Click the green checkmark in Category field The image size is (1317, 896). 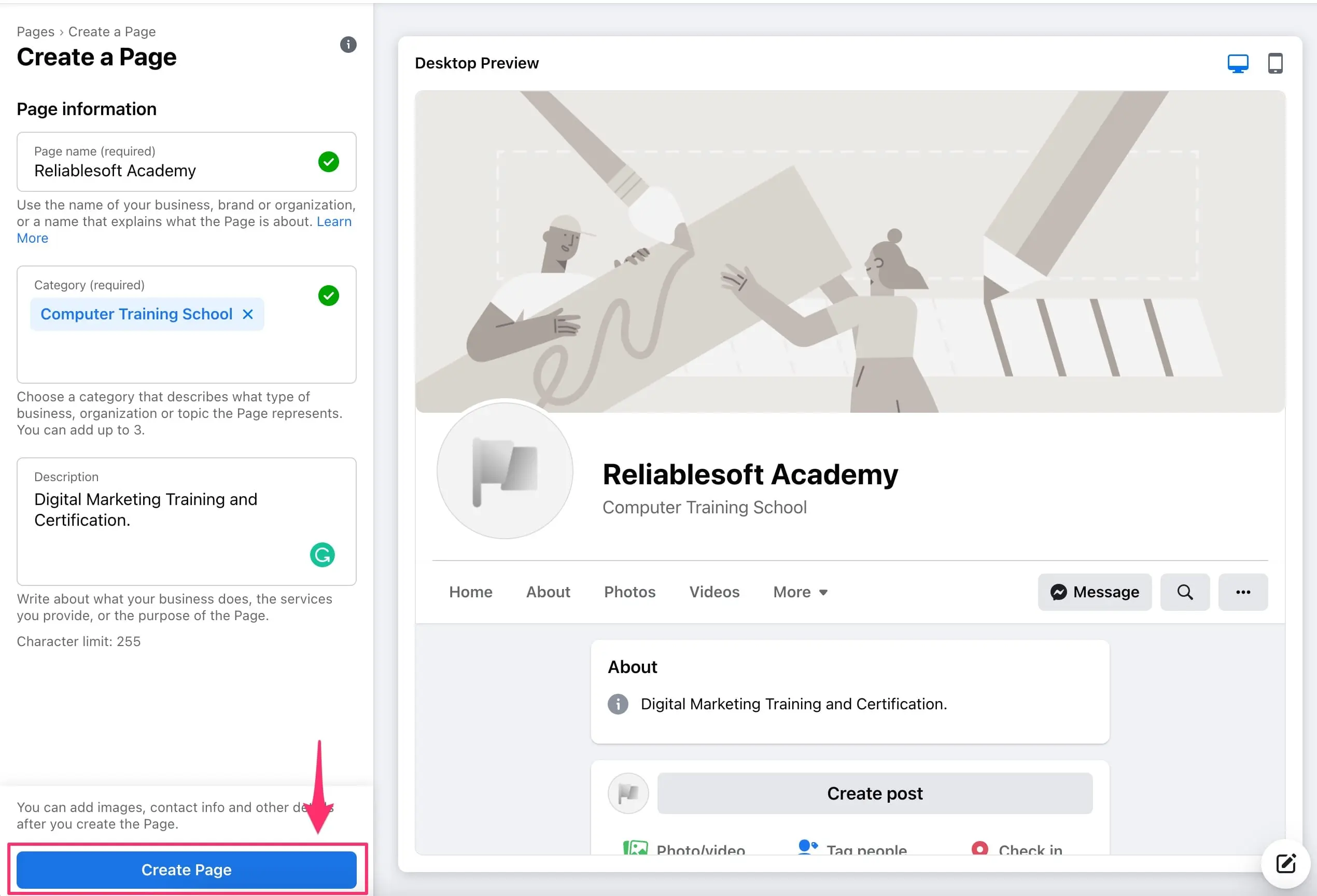tap(328, 295)
